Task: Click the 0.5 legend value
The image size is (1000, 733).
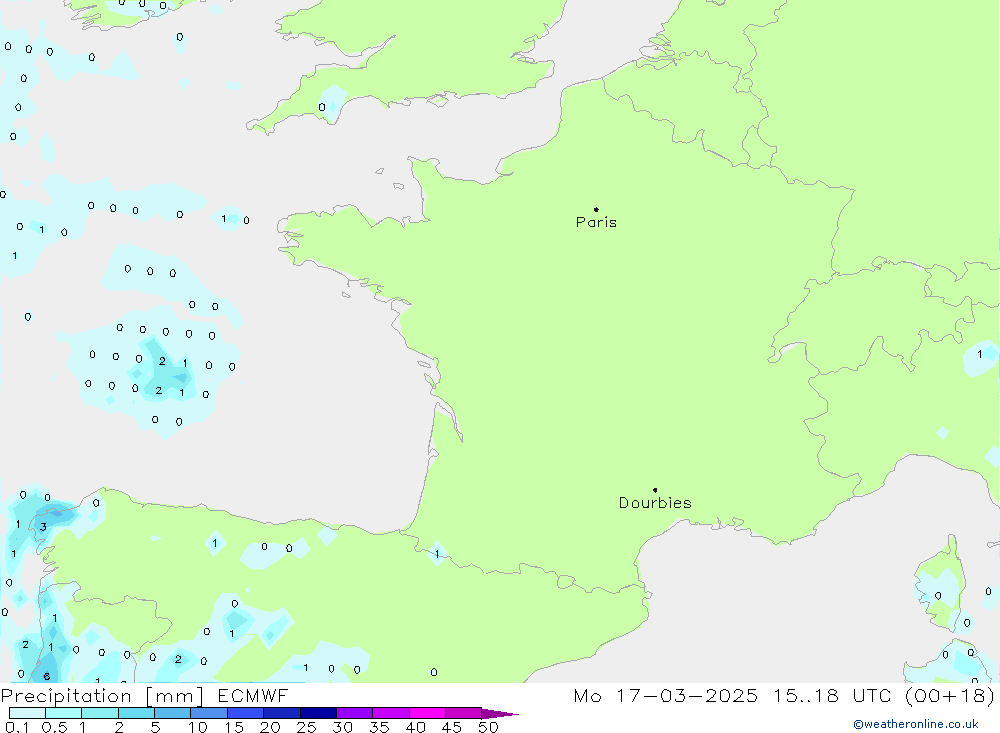Action: (54, 727)
